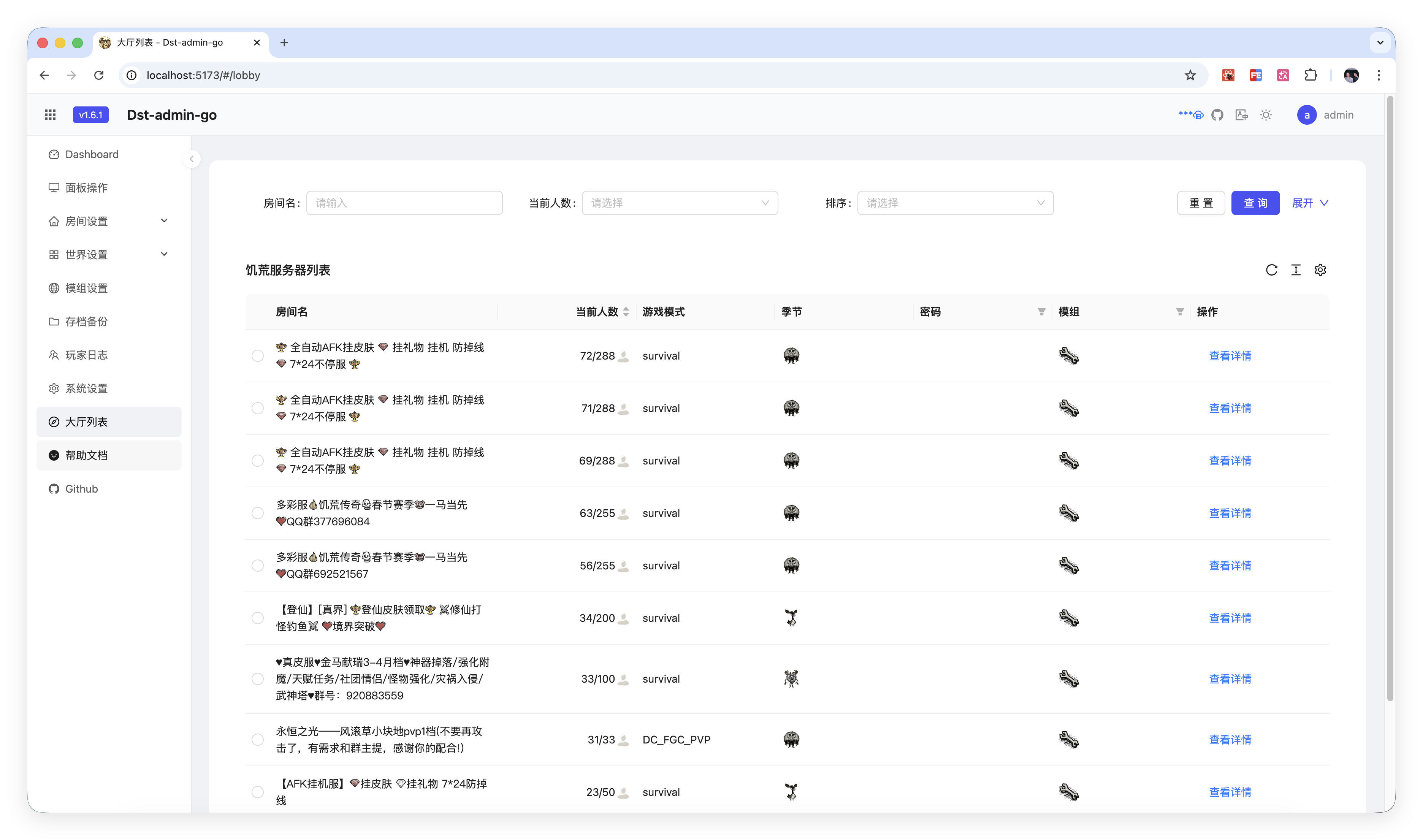Sort by current player count
The width and height of the screenshot is (1423, 840).
click(x=626, y=312)
